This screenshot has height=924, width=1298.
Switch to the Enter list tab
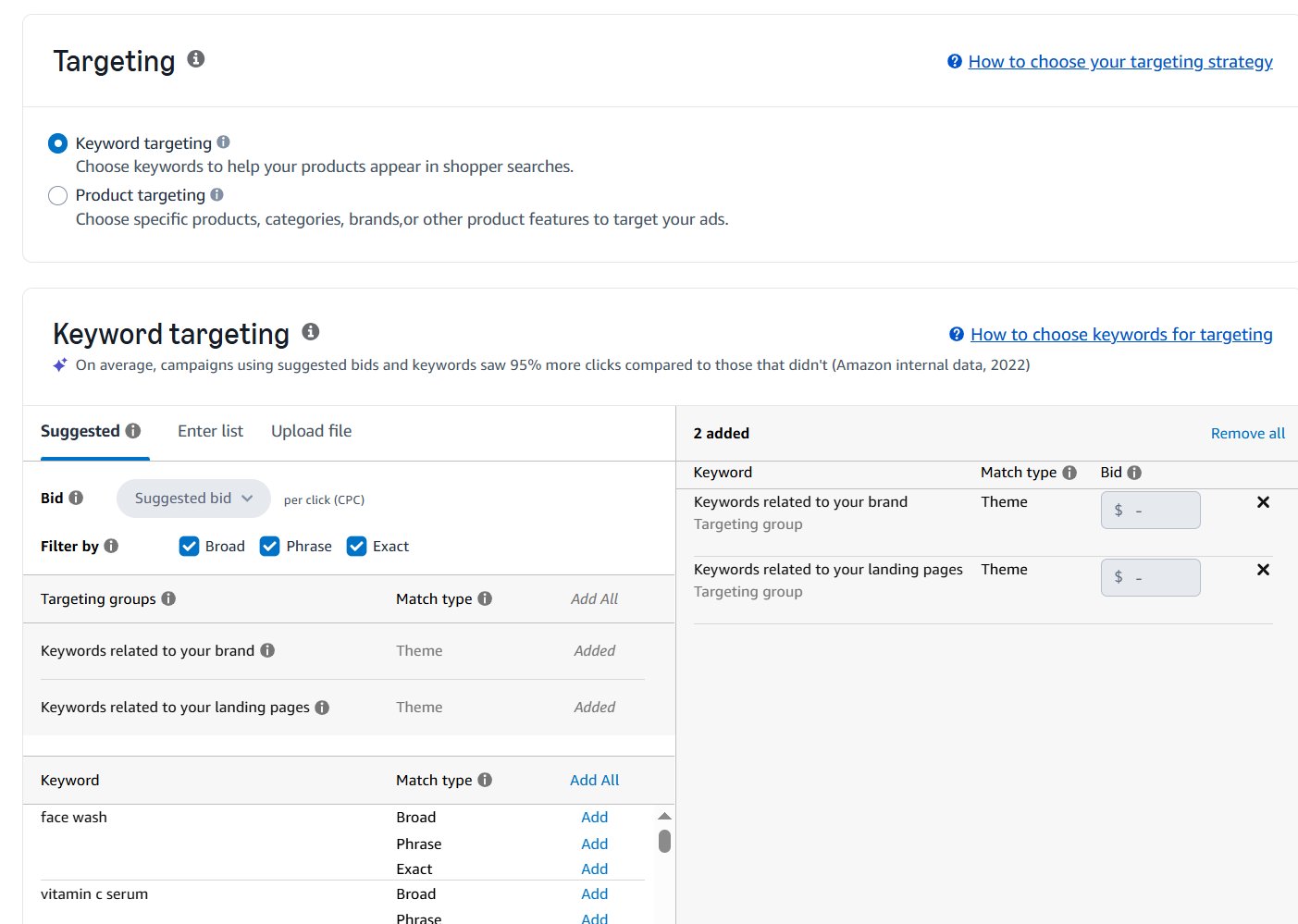210,430
